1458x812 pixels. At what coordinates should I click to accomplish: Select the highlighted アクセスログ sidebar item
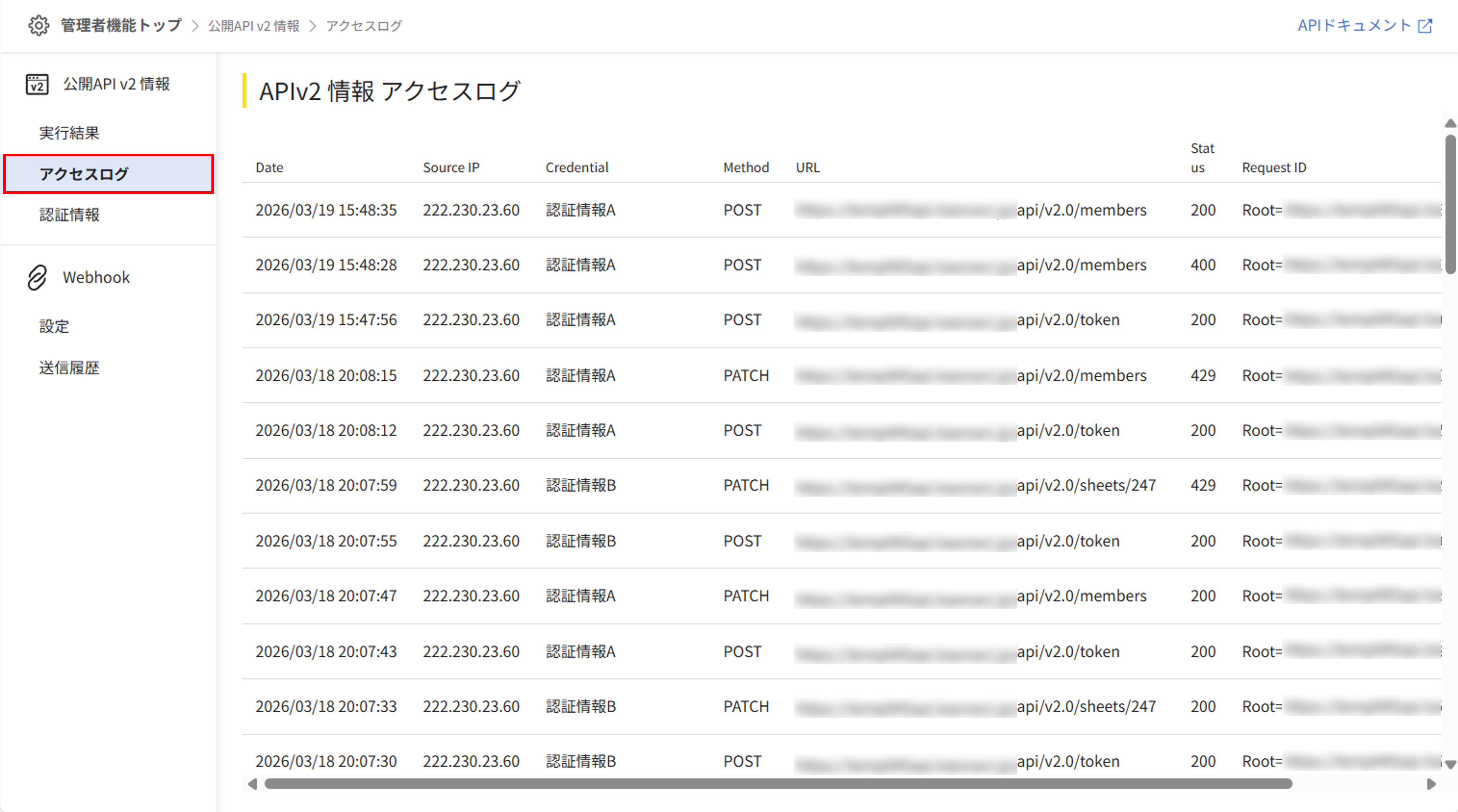[x=83, y=174]
